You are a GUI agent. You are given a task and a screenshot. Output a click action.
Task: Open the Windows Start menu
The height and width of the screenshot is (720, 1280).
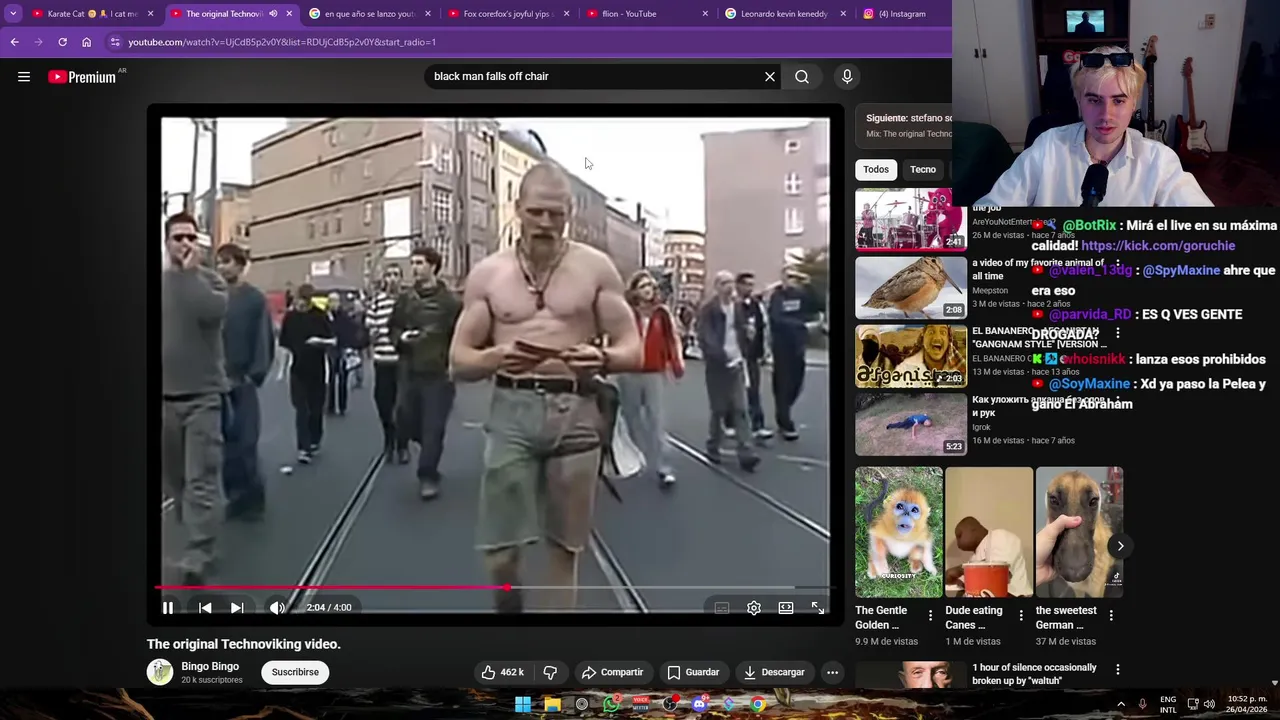522,705
